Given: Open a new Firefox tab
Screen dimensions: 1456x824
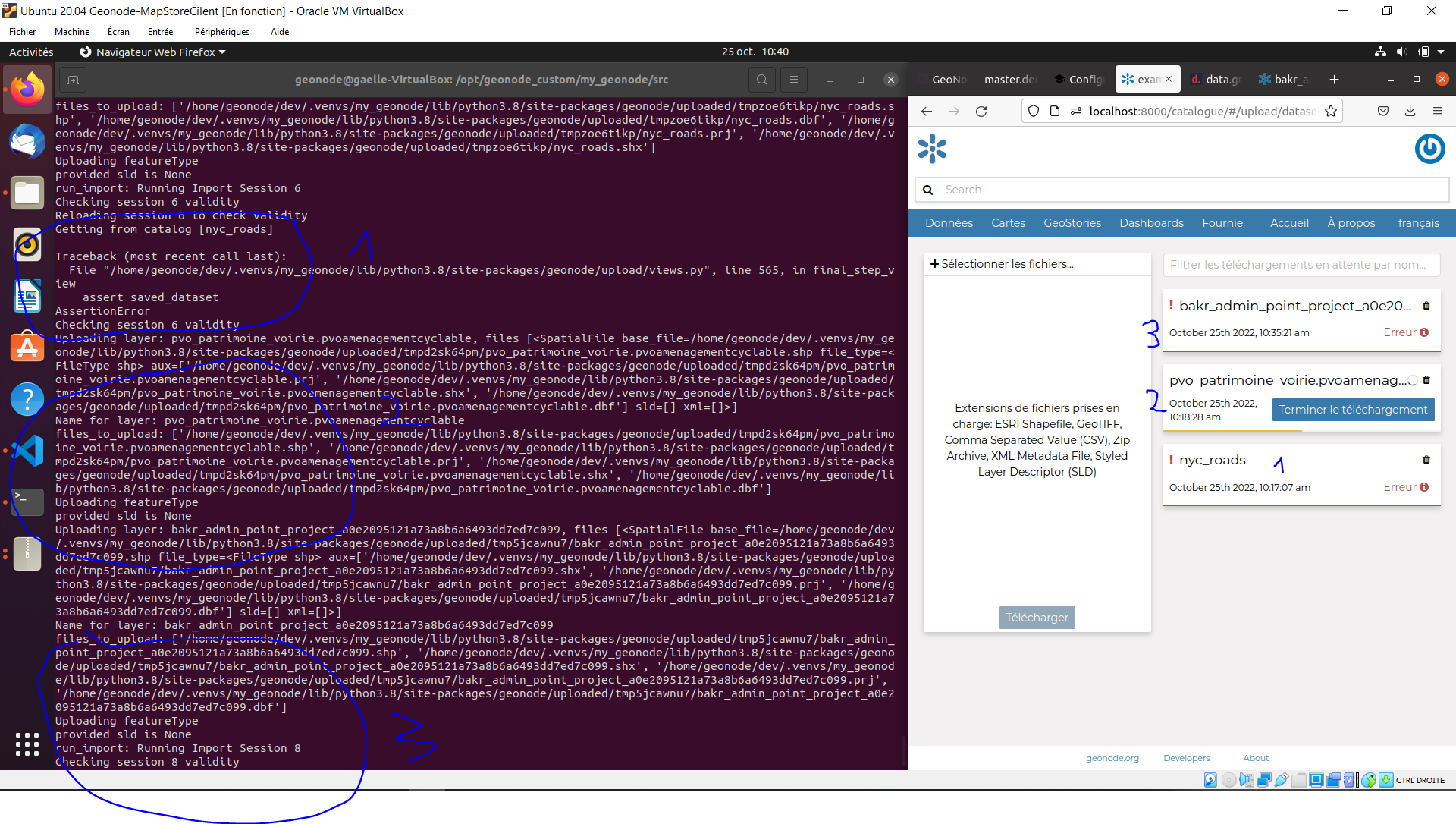Looking at the screenshot, I should 1335,80.
